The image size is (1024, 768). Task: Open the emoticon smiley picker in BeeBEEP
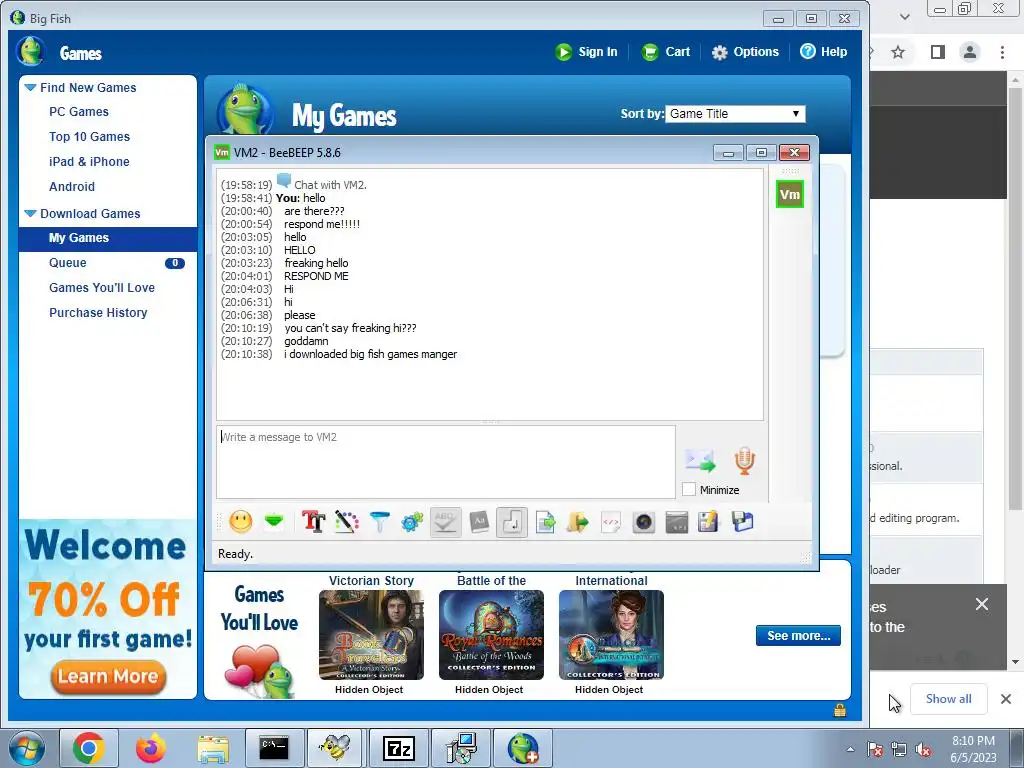pos(241,522)
